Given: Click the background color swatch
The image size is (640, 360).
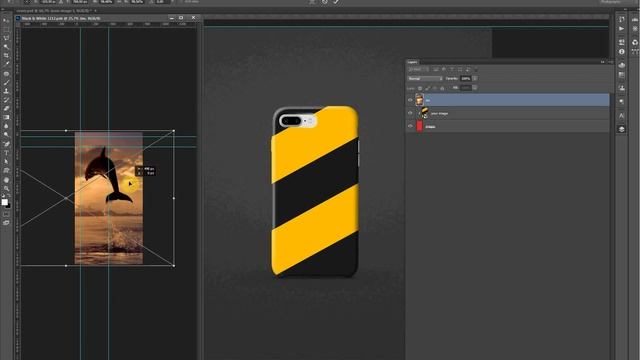Looking at the screenshot, I should tap(8, 205).
